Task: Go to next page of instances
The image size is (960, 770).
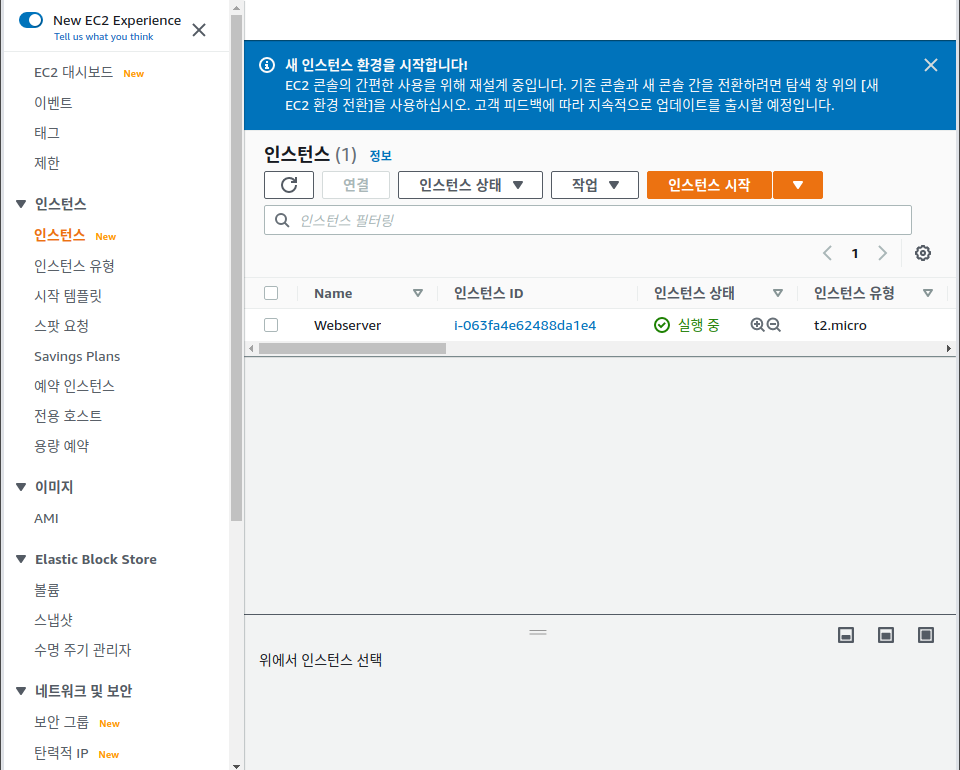Action: pyautogui.click(x=882, y=253)
